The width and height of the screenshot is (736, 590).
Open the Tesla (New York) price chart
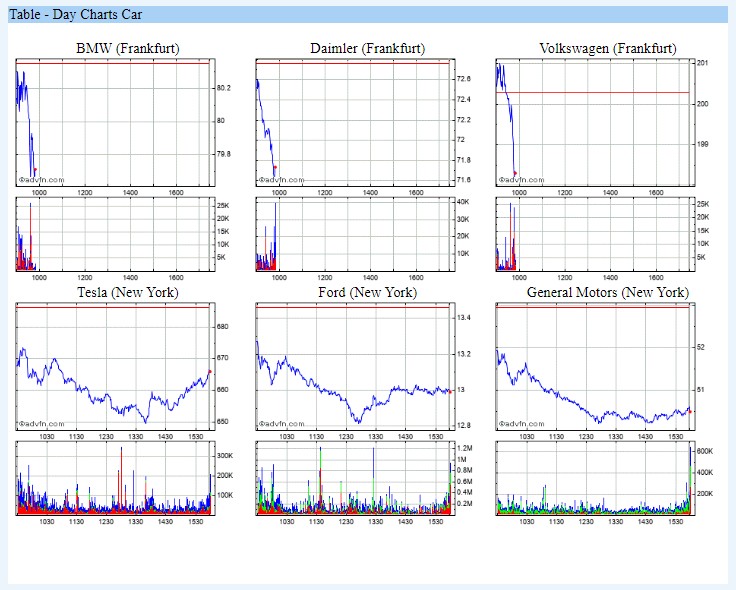(x=115, y=366)
